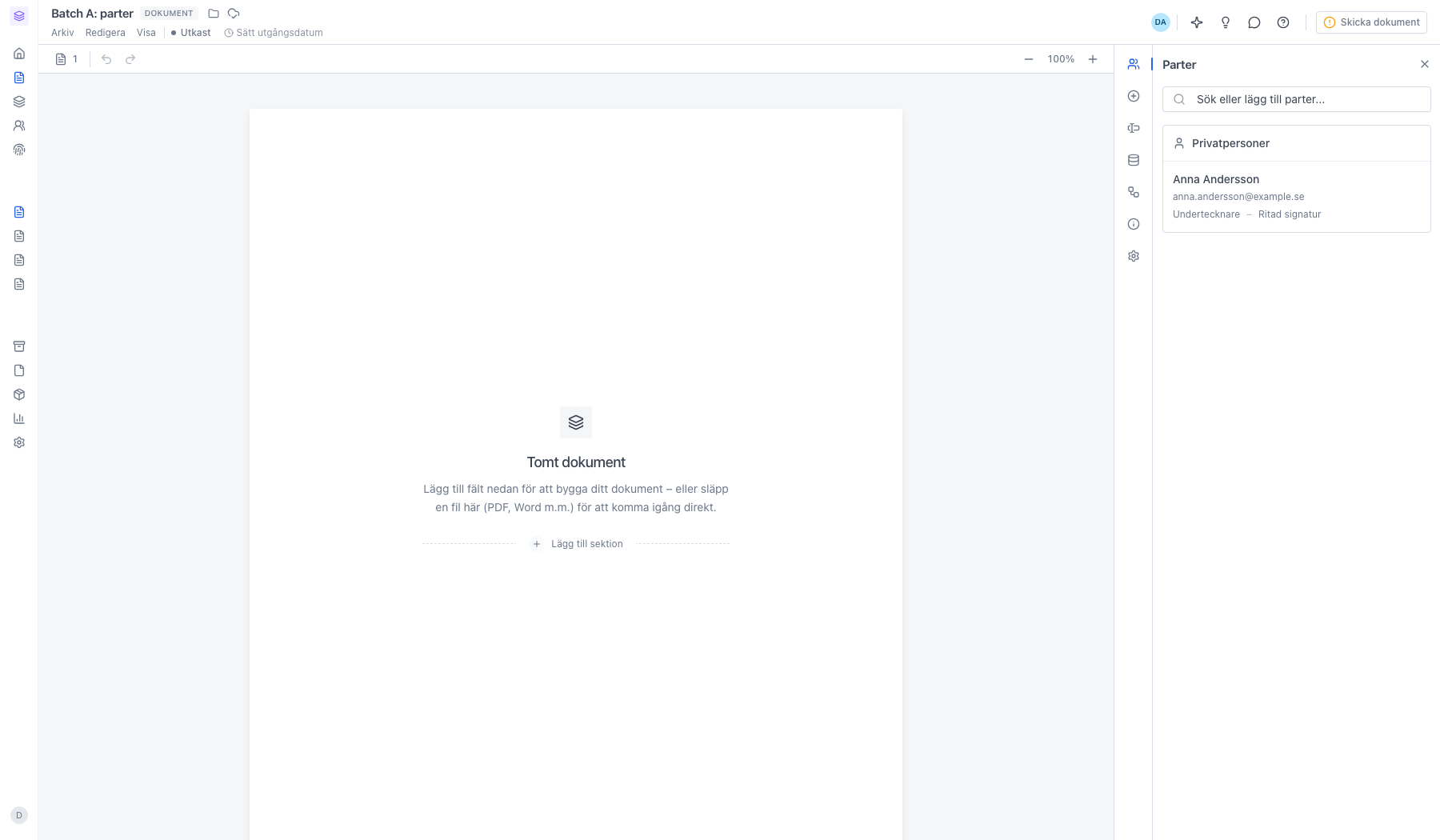
Task: Open the Visa menu
Action: (146, 33)
